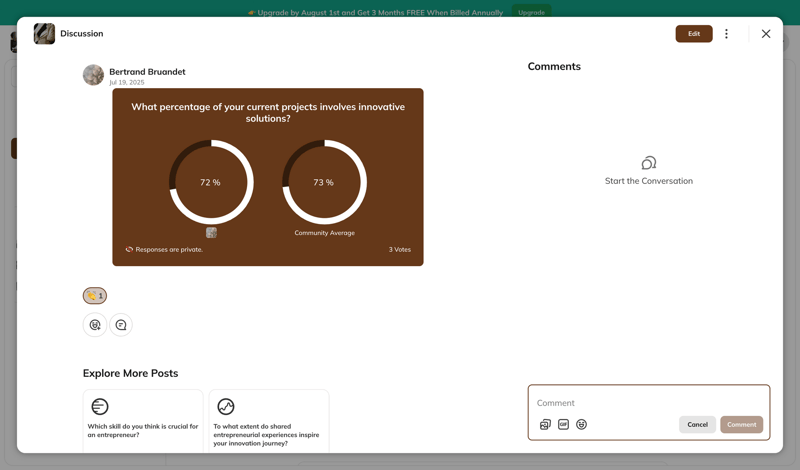Click the Jul 19, 2025 post date
The image size is (800, 470).
click(127, 82)
